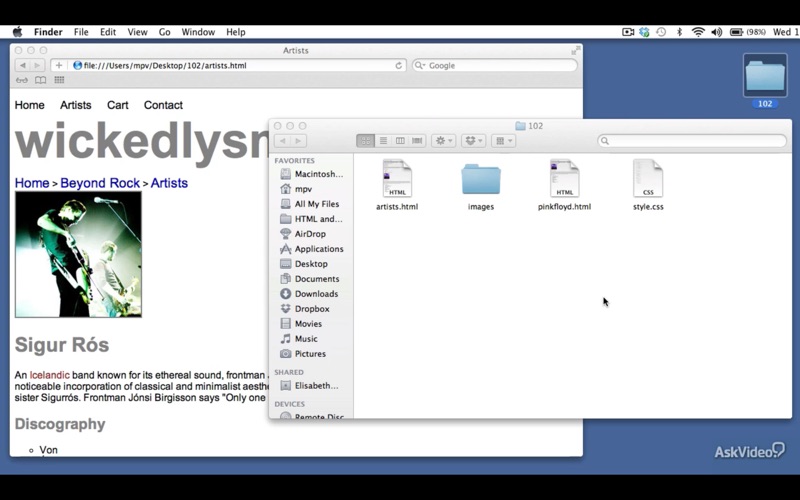Go back in Safari Artists window
The image size is (800, 500).
coord(22,65)
